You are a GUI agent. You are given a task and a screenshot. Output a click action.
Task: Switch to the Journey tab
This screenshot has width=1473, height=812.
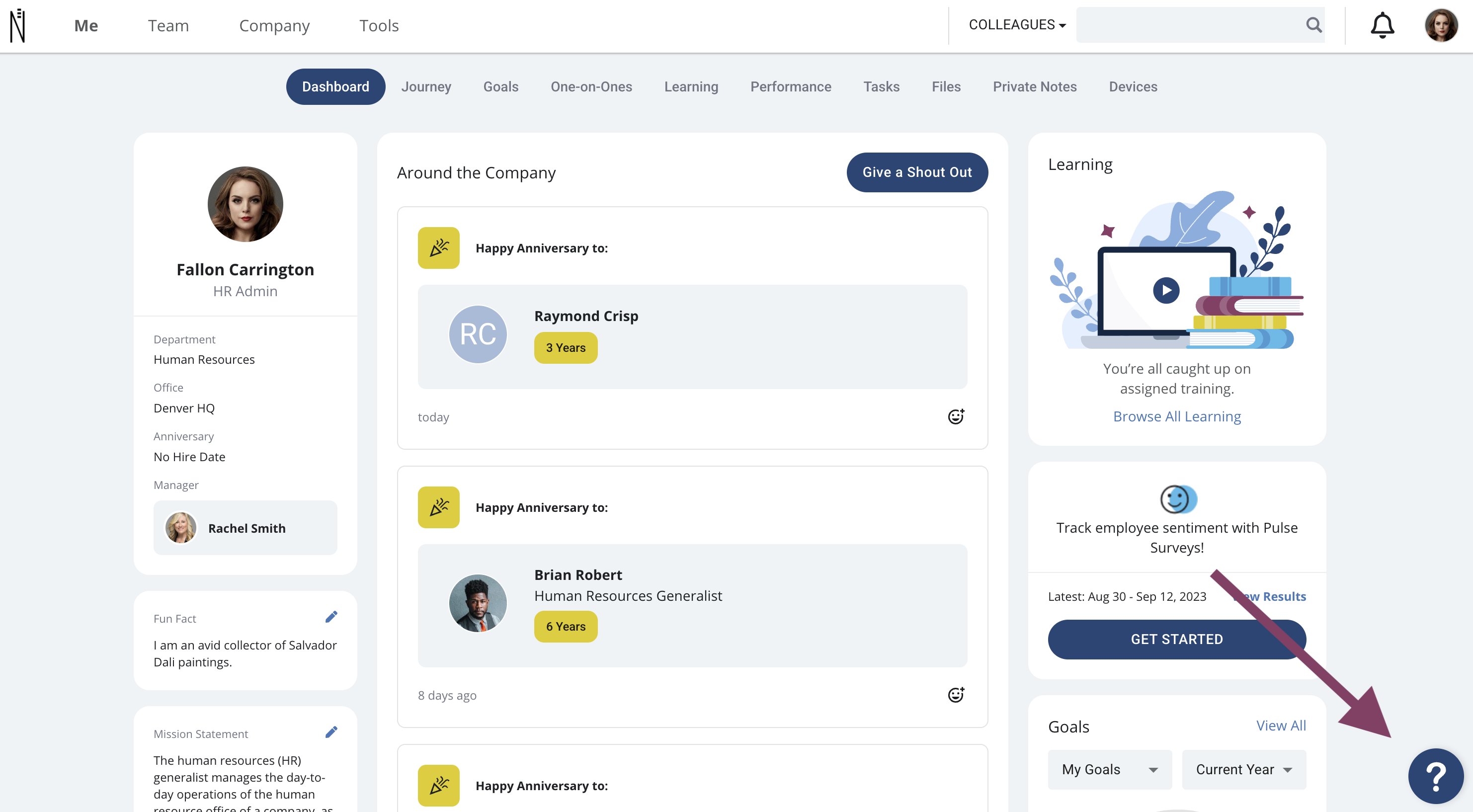[x=426, y=86]
